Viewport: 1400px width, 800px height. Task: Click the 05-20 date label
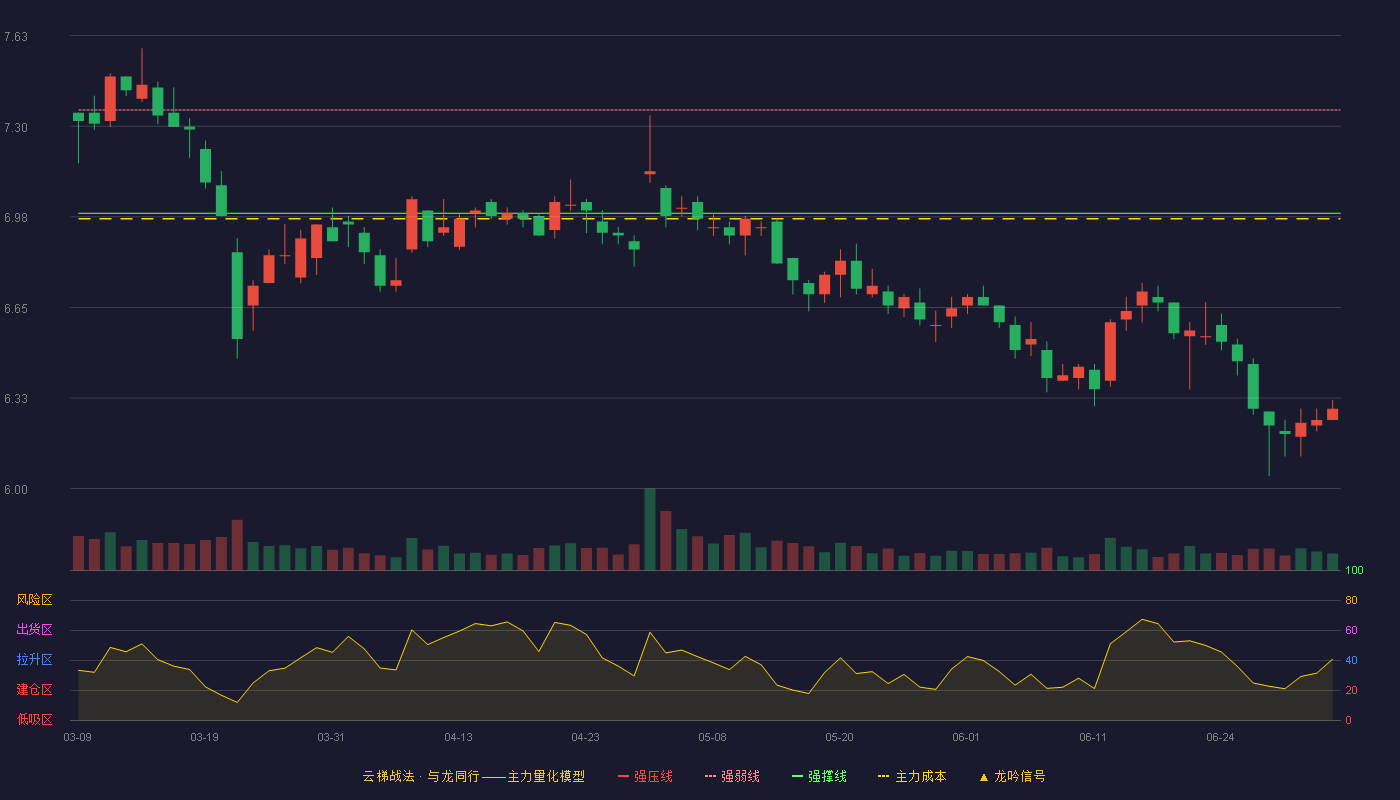(839, 737)
